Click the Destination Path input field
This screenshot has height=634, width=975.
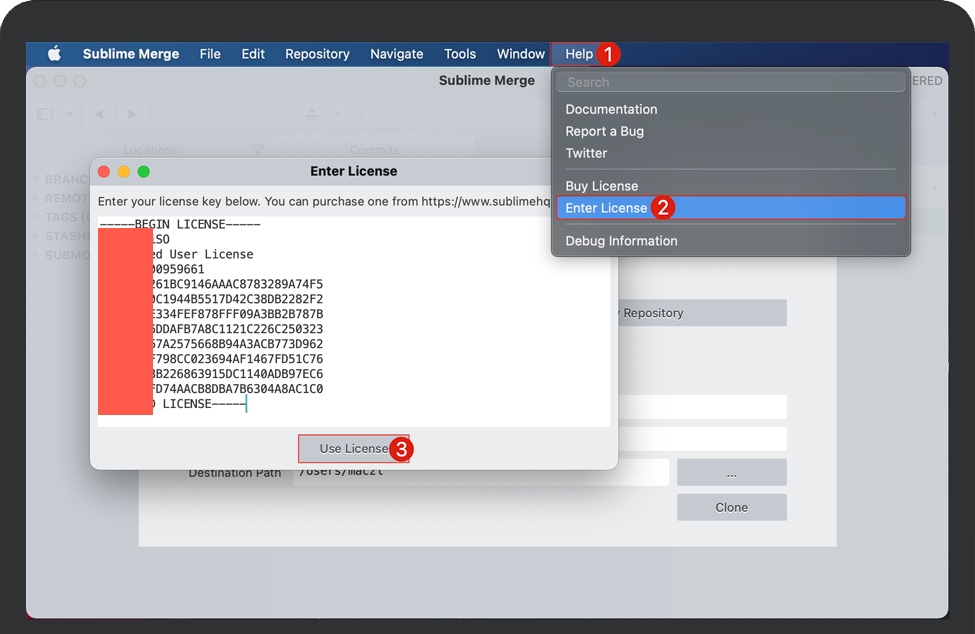coord(481,476)
